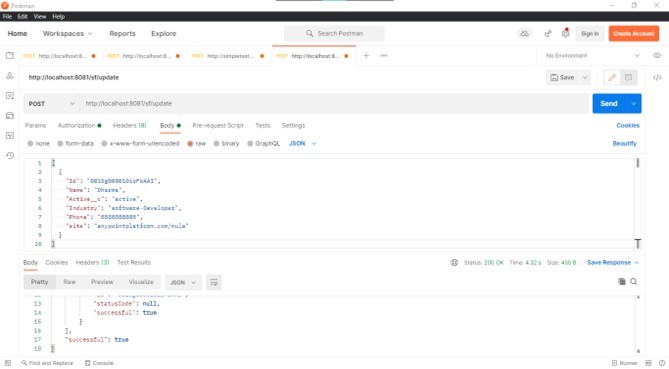Click the Save button
Screen dimensions: 669x369
562,77
